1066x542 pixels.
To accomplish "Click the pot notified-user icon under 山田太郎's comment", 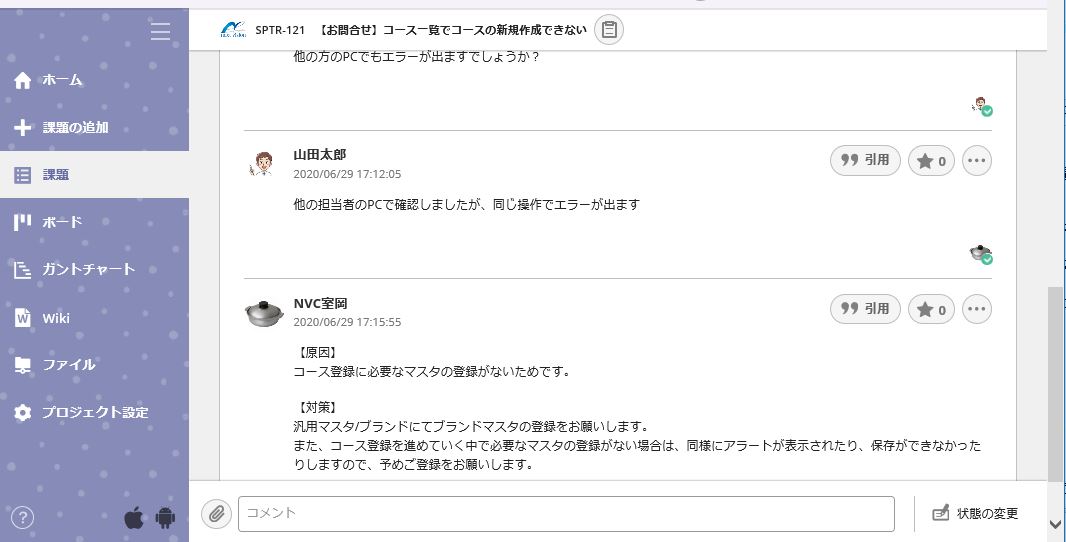I will (980, 254).
